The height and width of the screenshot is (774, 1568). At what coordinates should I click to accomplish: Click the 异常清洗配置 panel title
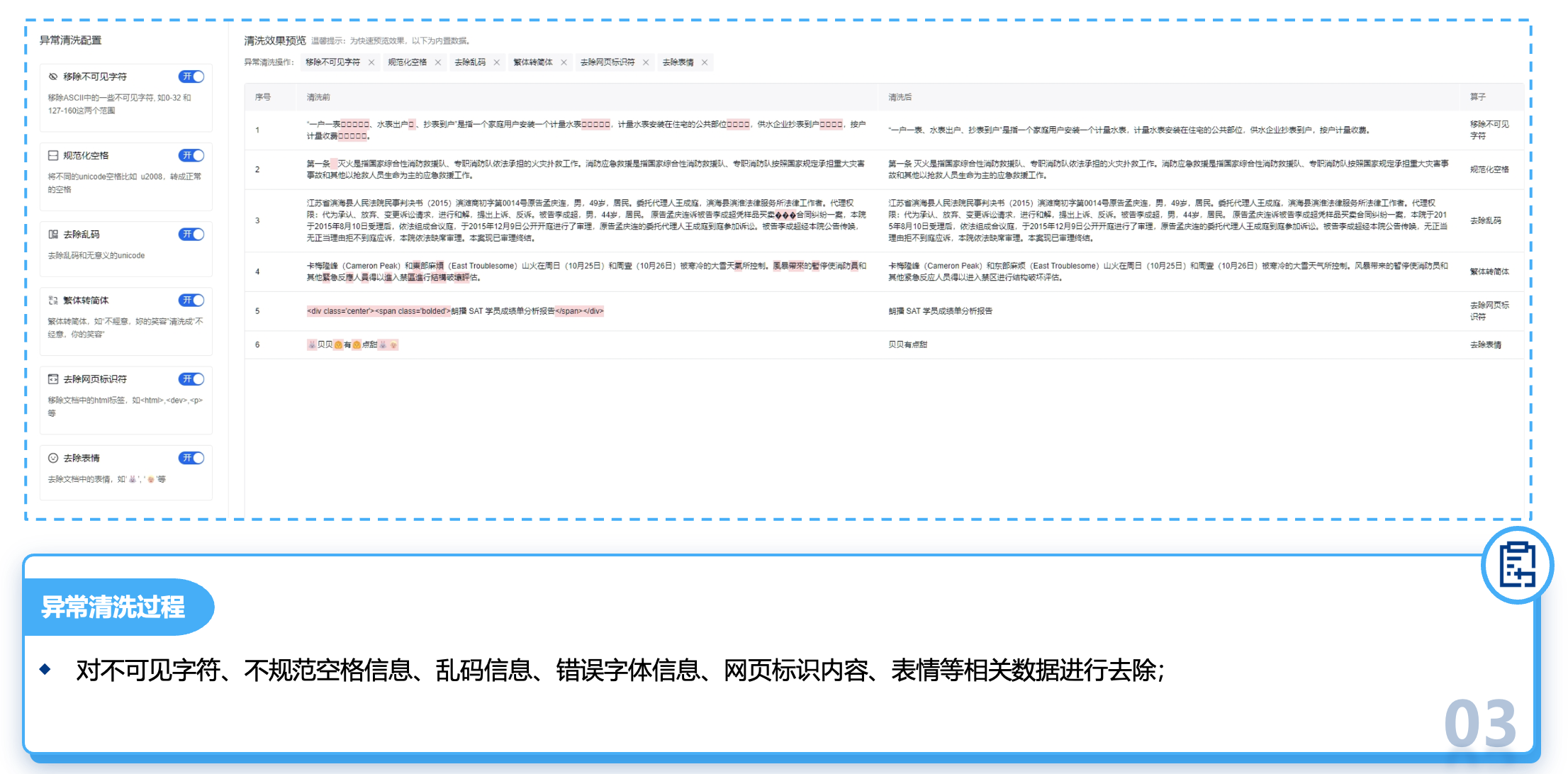pyautogui.click(x=70, y=40)
